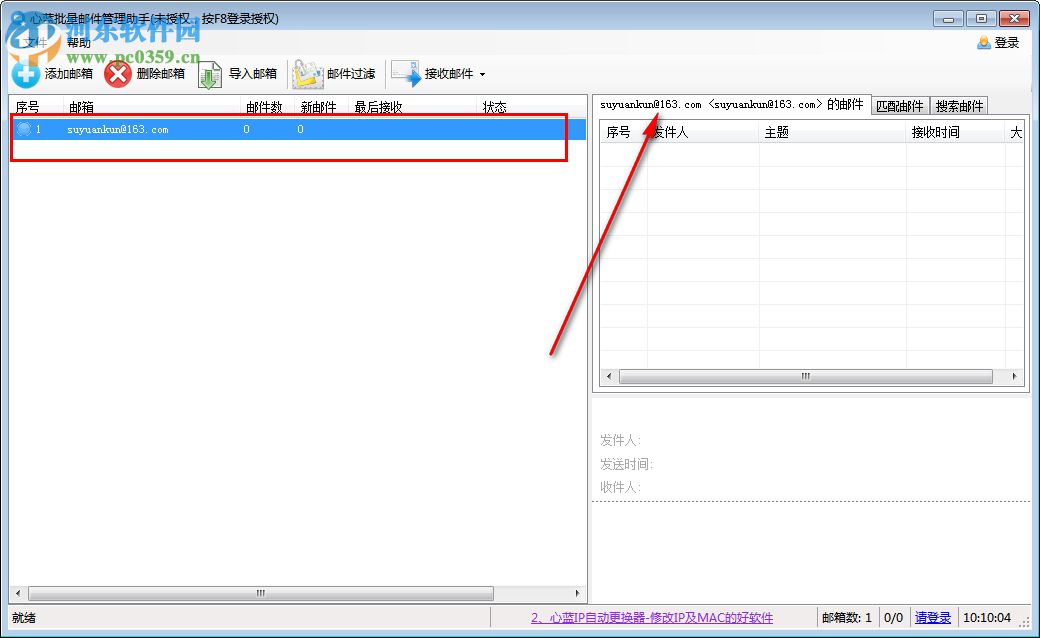Click the green arrow Import Mailbox icon
The width and height of the screenshot is (1040, 638).
coord(210,74)
